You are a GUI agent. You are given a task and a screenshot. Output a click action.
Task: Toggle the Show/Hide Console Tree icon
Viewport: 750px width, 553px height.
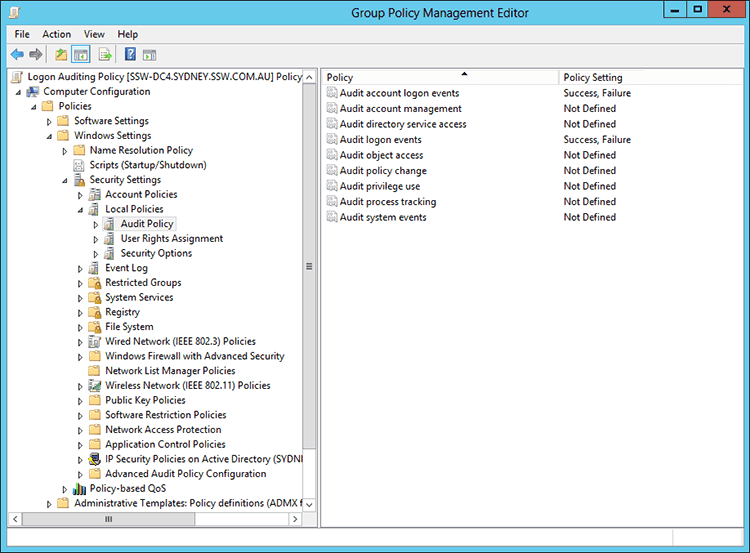tap(81, 54)
